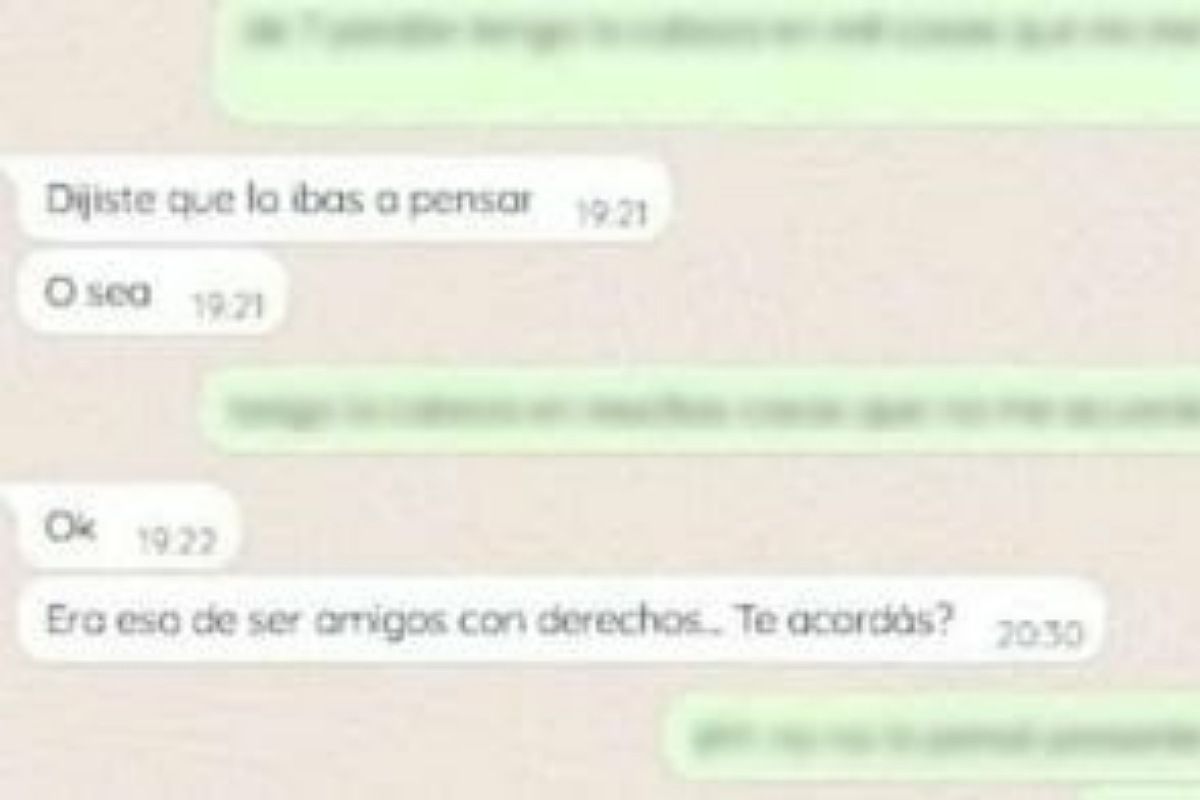Image resolution: width=1200 pixels, height=800 pixels.
Task: Select the blurred green bubble below 'O sea'
Action: (700, 409)
